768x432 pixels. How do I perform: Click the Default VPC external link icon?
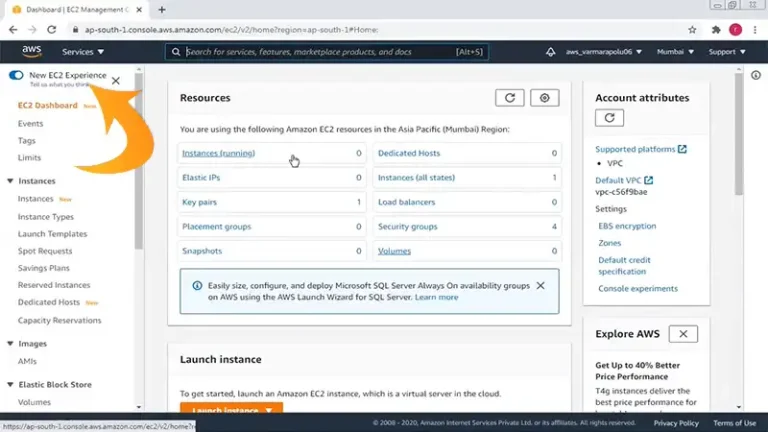coord(648,180)
